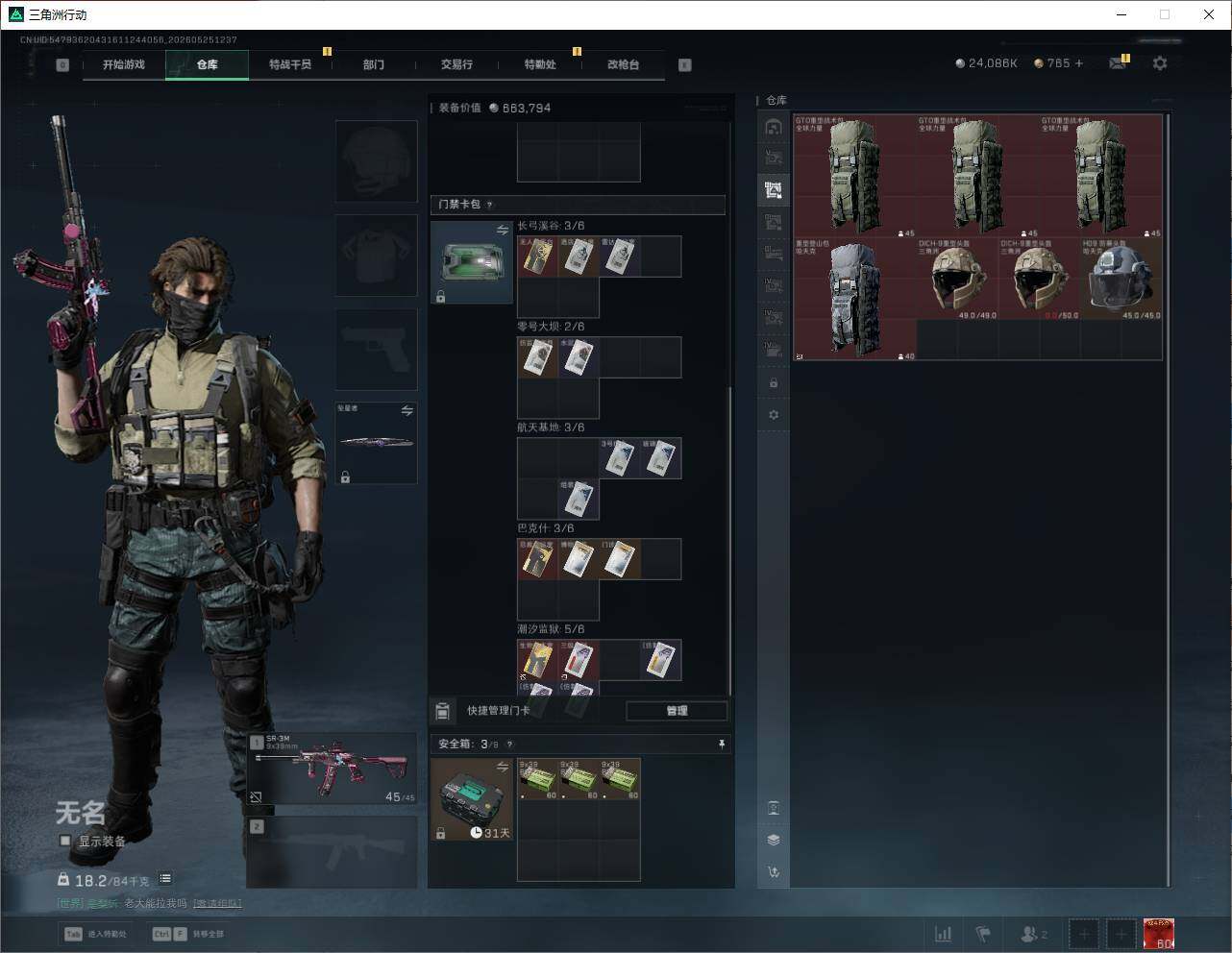
Task: Select the gold keycard under 长弓溪谷
Action: click(538, 257)
